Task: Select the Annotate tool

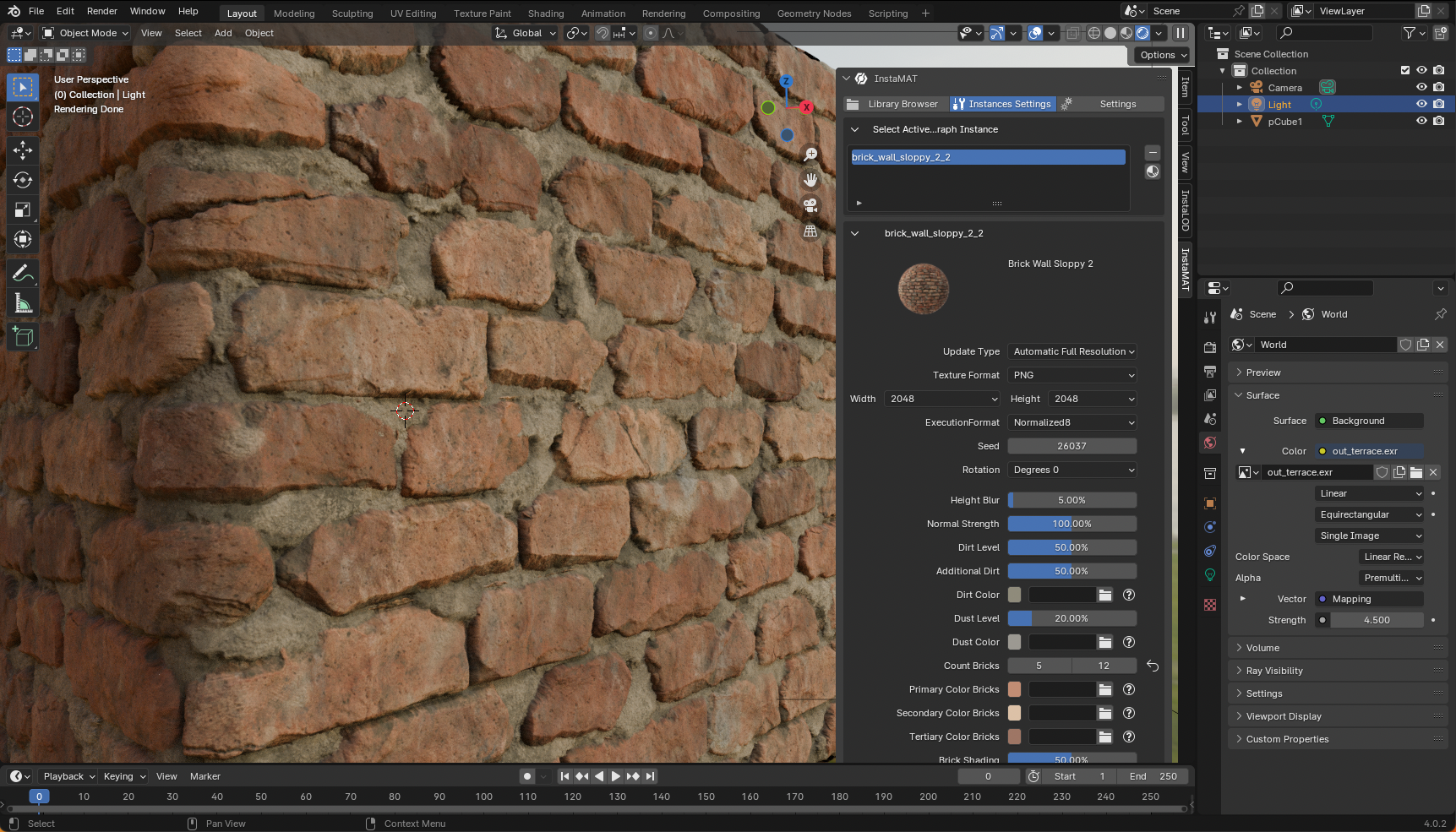Action: pyautogui.click(x=23, y=273)
